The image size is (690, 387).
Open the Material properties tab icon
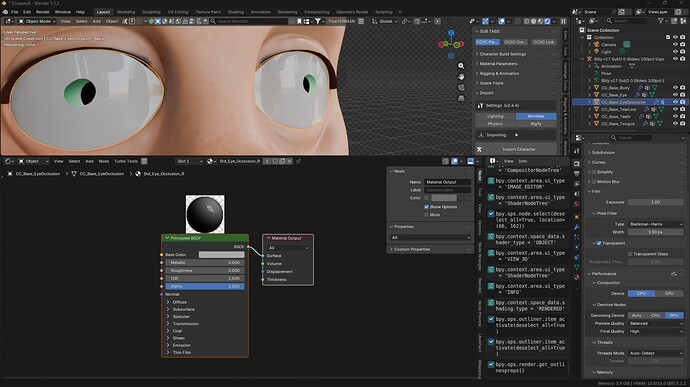pos(576,277)
